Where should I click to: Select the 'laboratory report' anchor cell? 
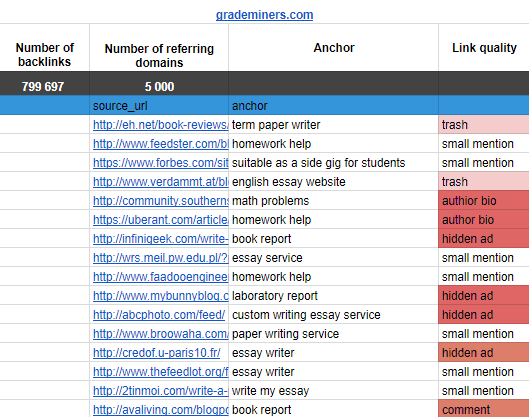pyautogui.click(x=334, y=296)
